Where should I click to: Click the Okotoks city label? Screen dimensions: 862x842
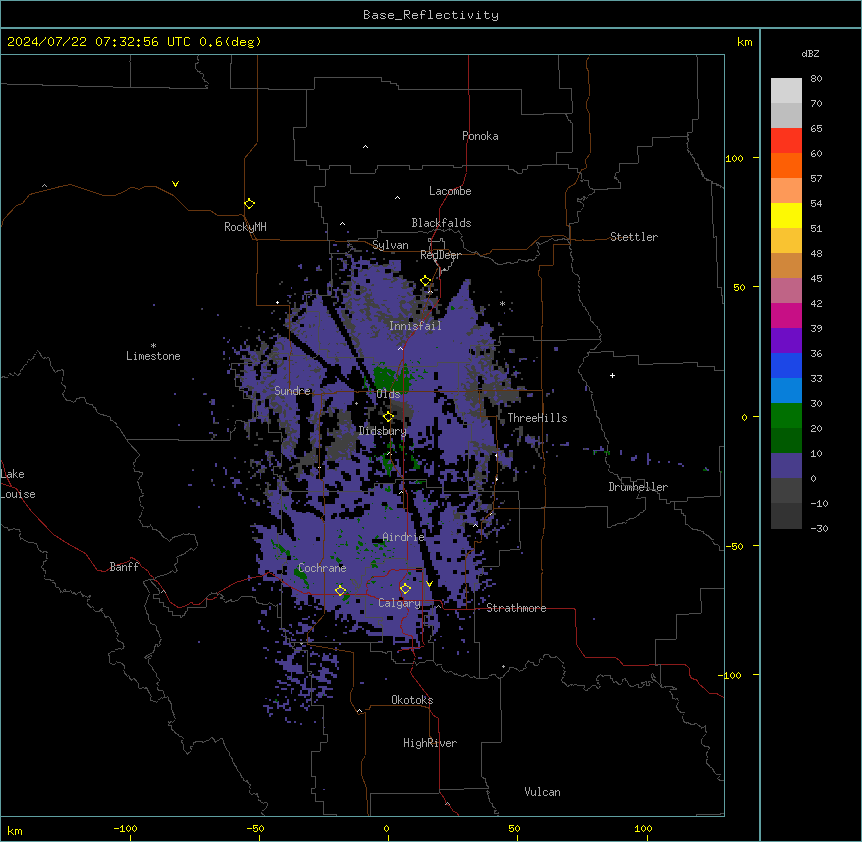point(412,700)
